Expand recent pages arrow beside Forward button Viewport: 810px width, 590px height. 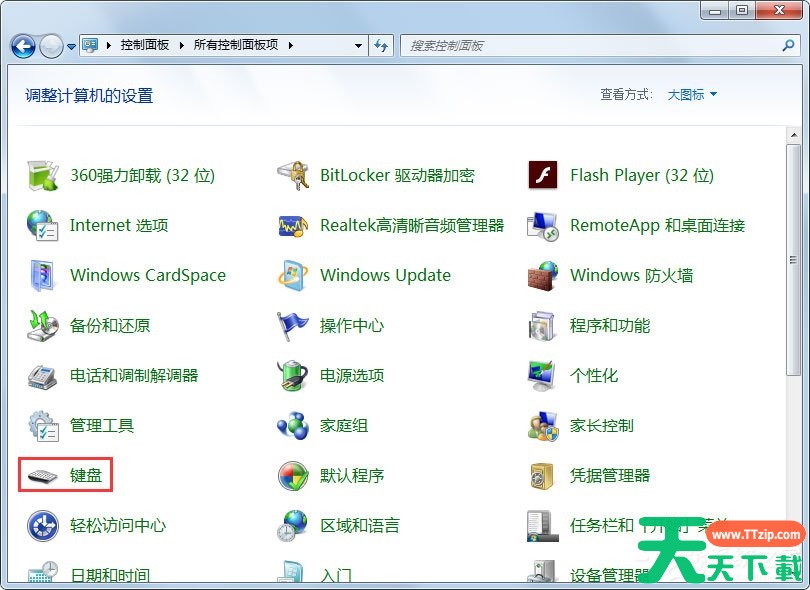coord(71,46)
